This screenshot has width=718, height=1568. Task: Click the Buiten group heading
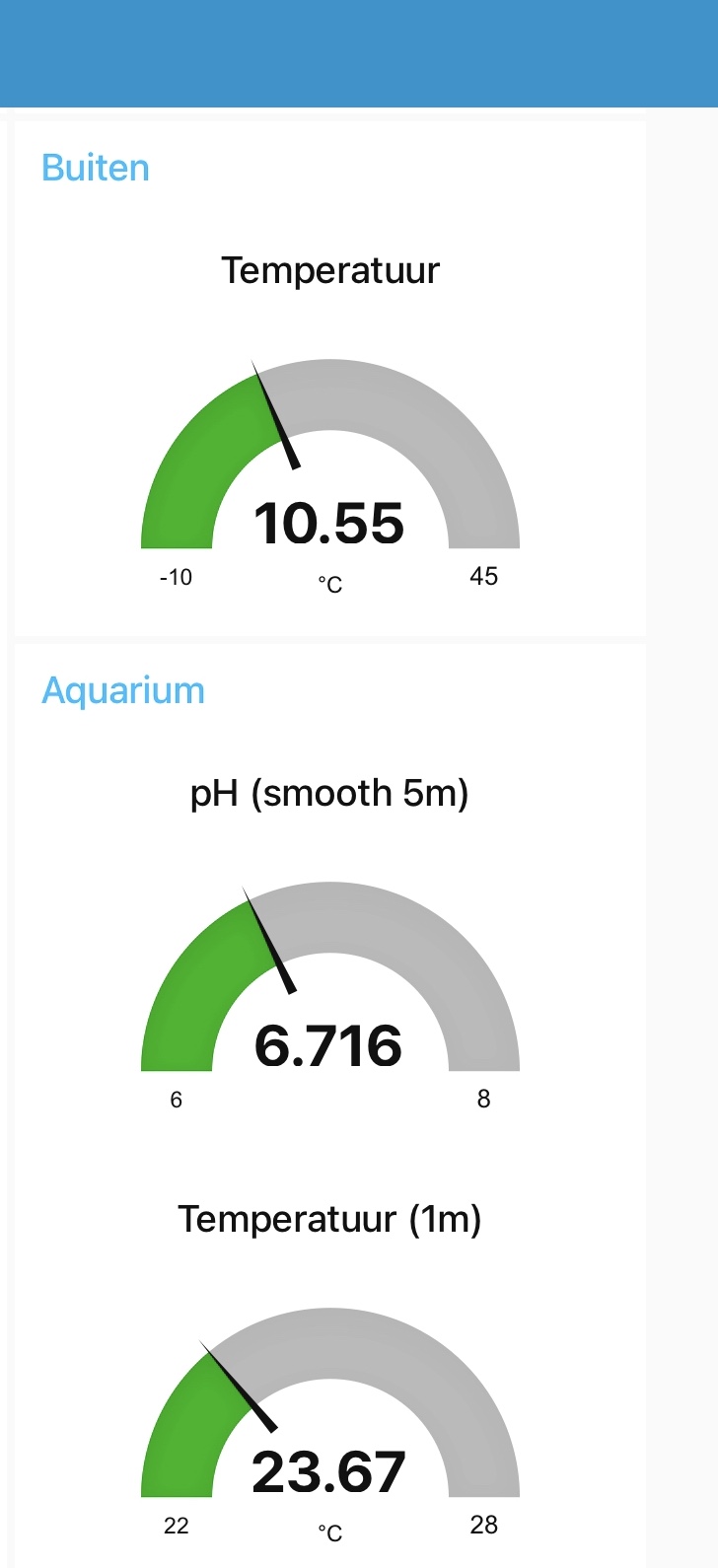click(96, 169)
